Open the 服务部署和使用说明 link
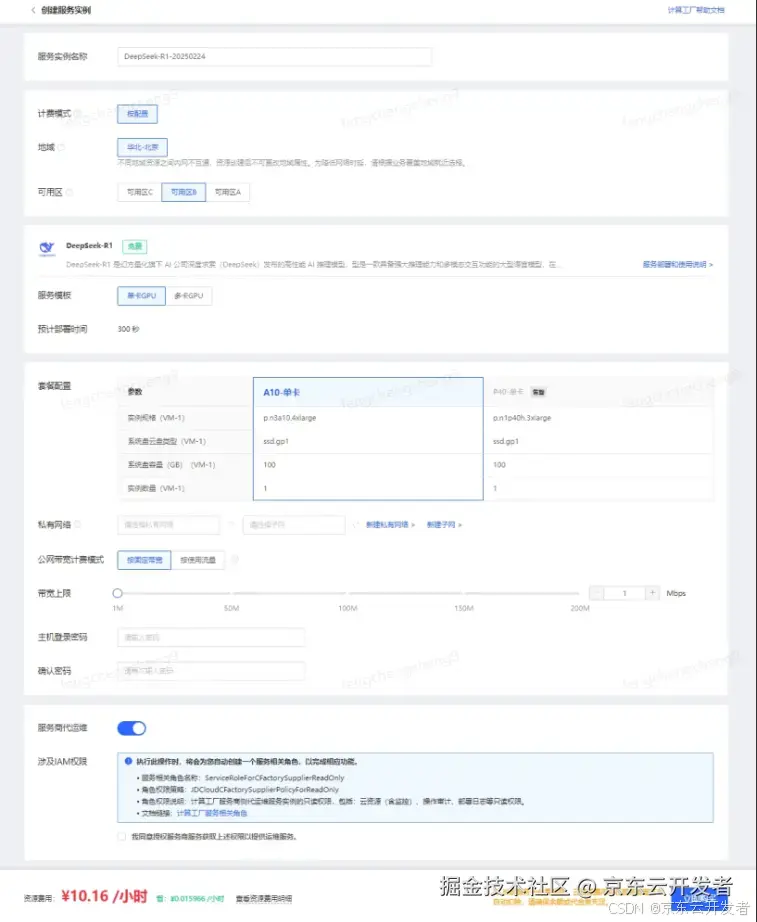757x922 pixels. click(677, 265)
